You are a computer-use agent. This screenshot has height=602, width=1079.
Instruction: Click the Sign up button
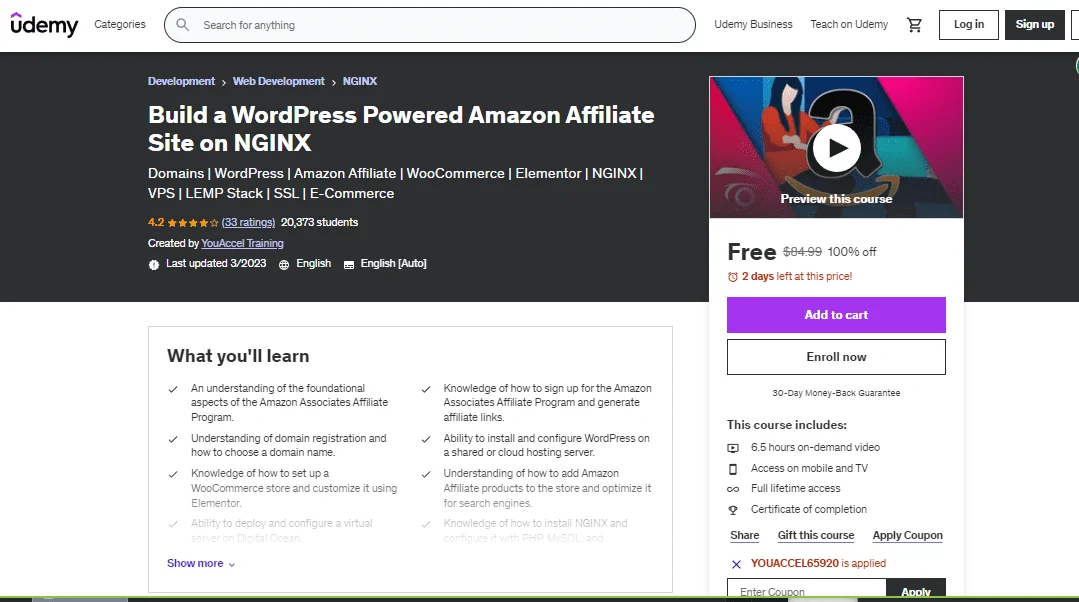click(x=1034, y=25)
